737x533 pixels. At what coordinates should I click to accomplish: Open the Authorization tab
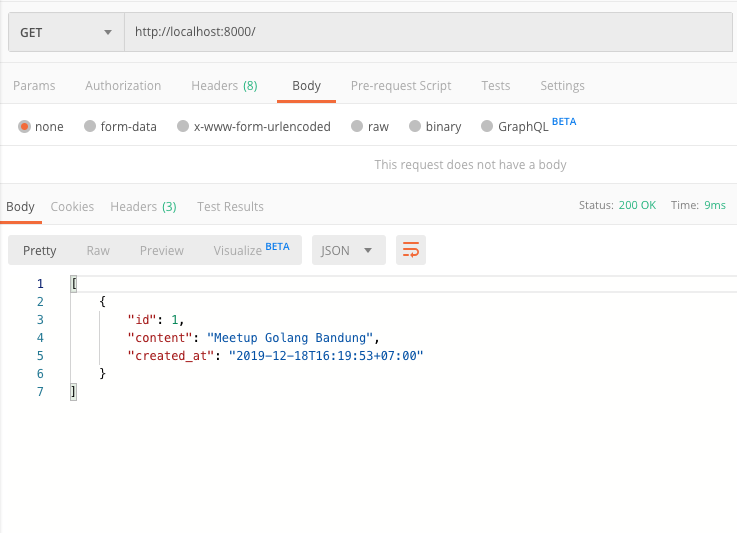coord(123,86)
